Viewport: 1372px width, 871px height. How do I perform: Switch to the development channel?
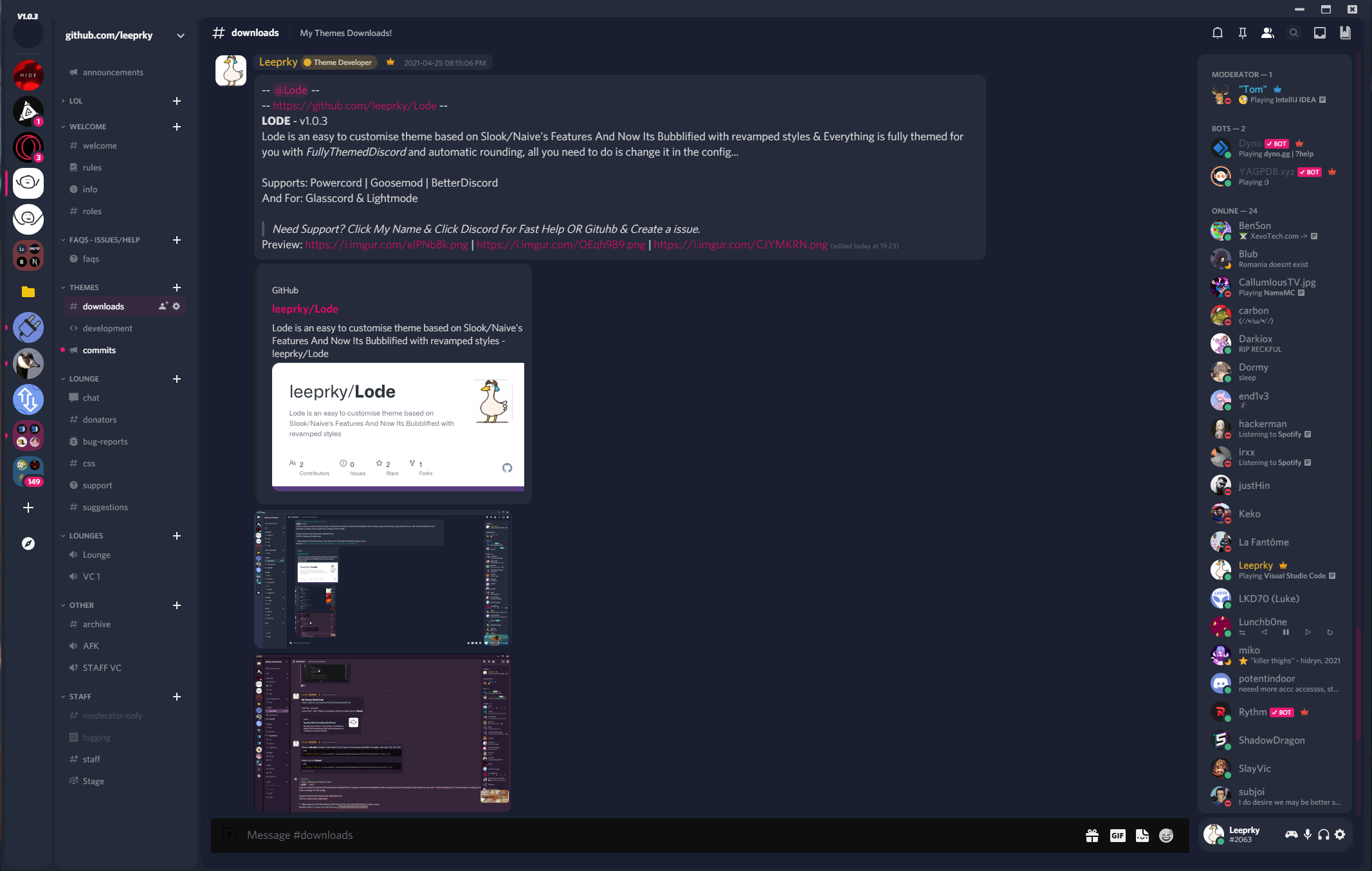click(107, 328)
